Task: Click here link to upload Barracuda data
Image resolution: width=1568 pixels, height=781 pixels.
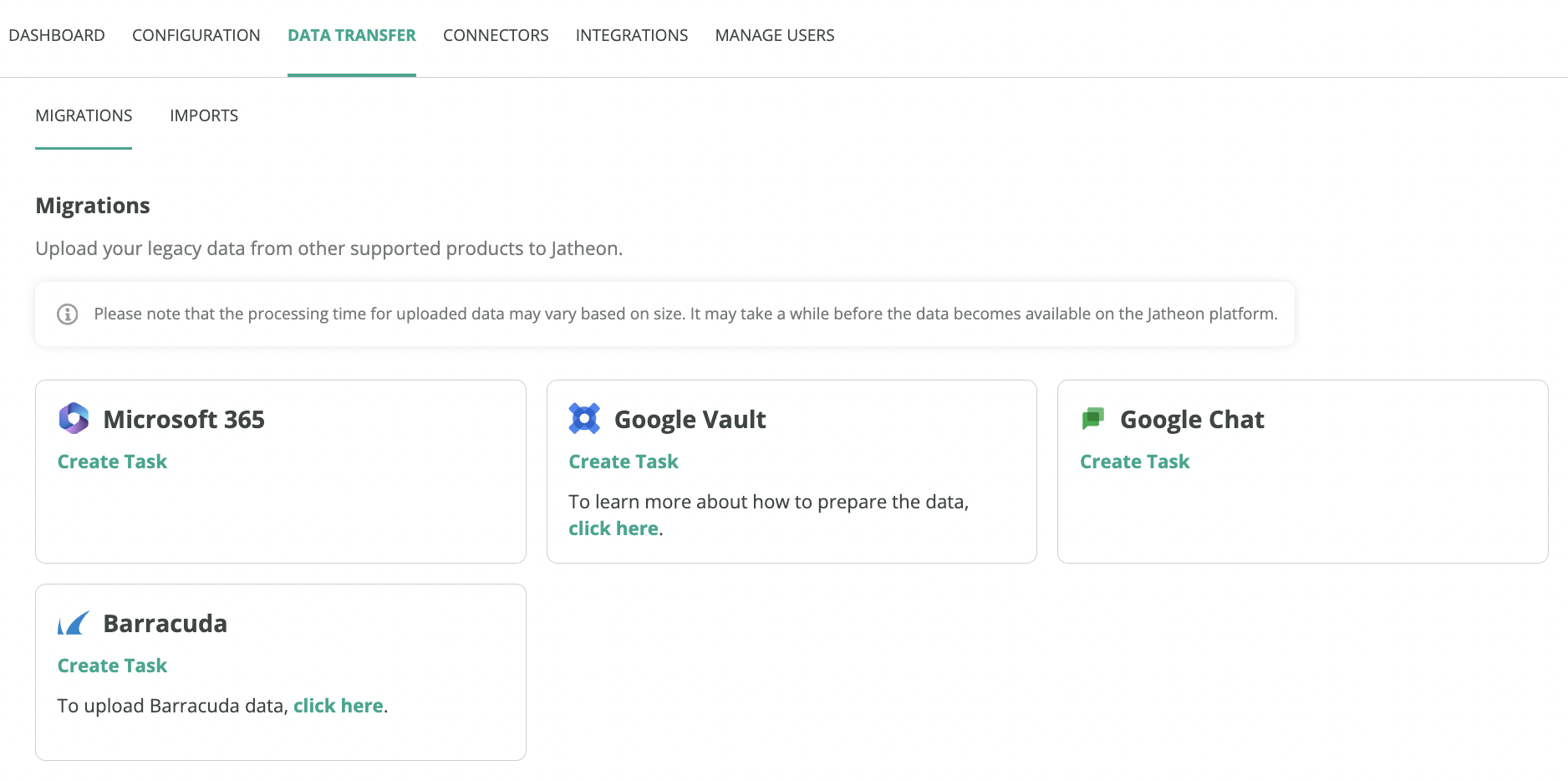Action: pyautogui.click(x=339, y=706)
